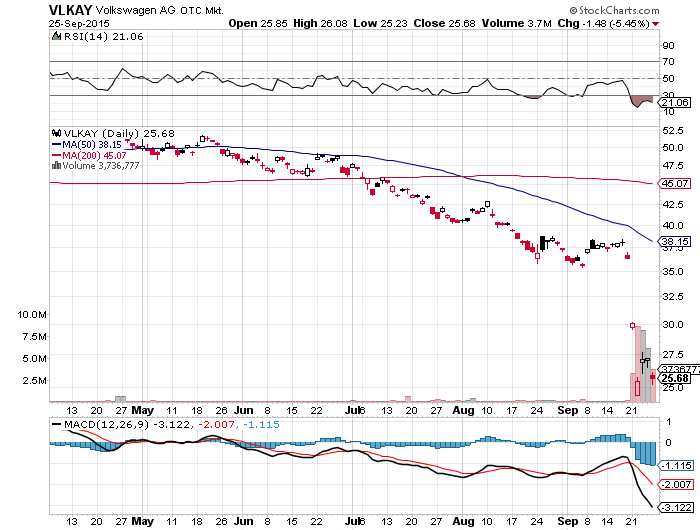Screen dimensions: 700x530
Task: Click the -1.115 MACD histogram tag
Action: [677, 465]
